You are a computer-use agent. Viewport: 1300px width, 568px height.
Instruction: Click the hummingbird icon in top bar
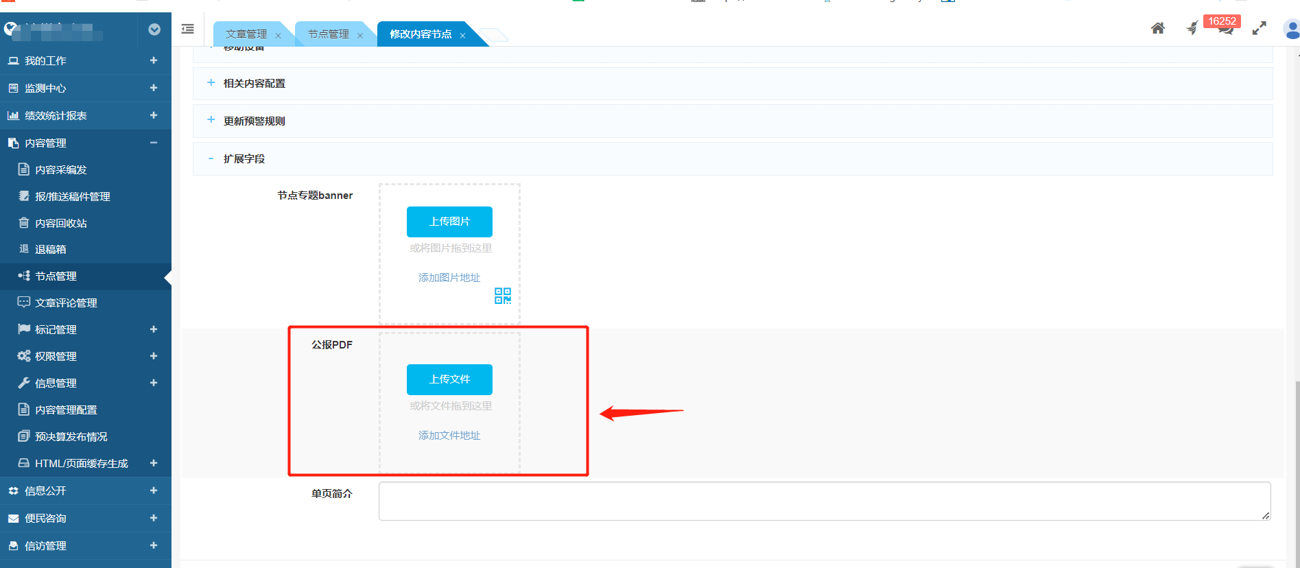tap(1192, 28)
